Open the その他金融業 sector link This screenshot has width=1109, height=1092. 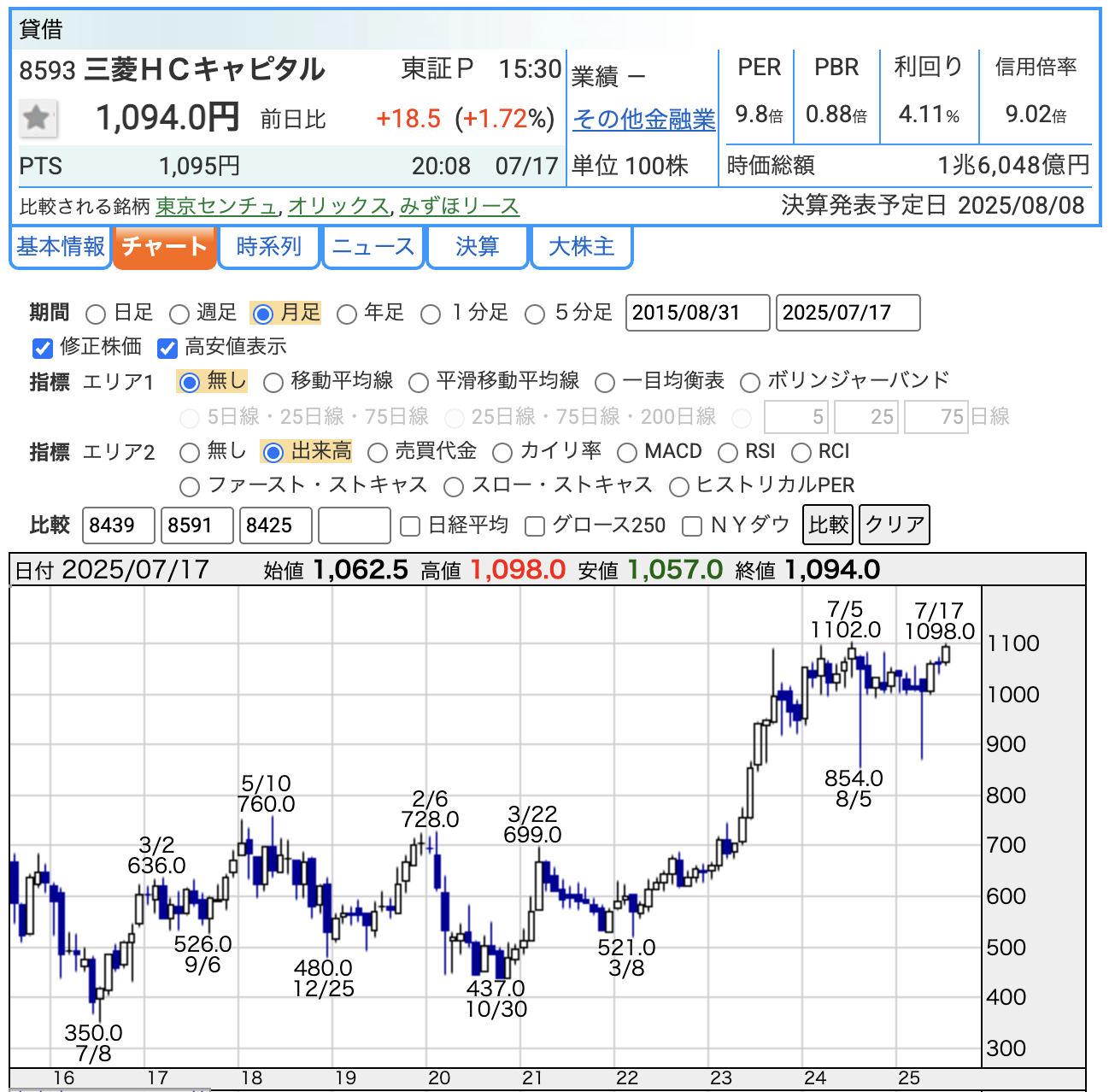[x=643, y=120]
